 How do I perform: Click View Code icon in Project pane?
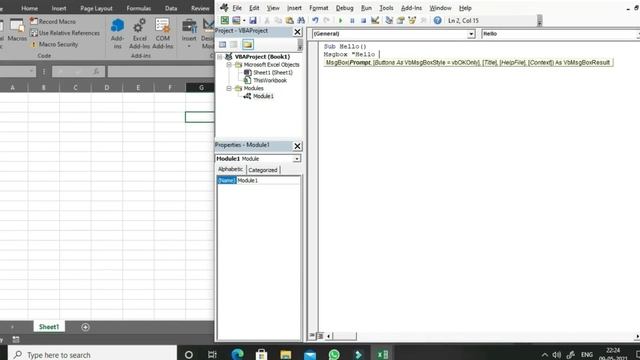222,44
